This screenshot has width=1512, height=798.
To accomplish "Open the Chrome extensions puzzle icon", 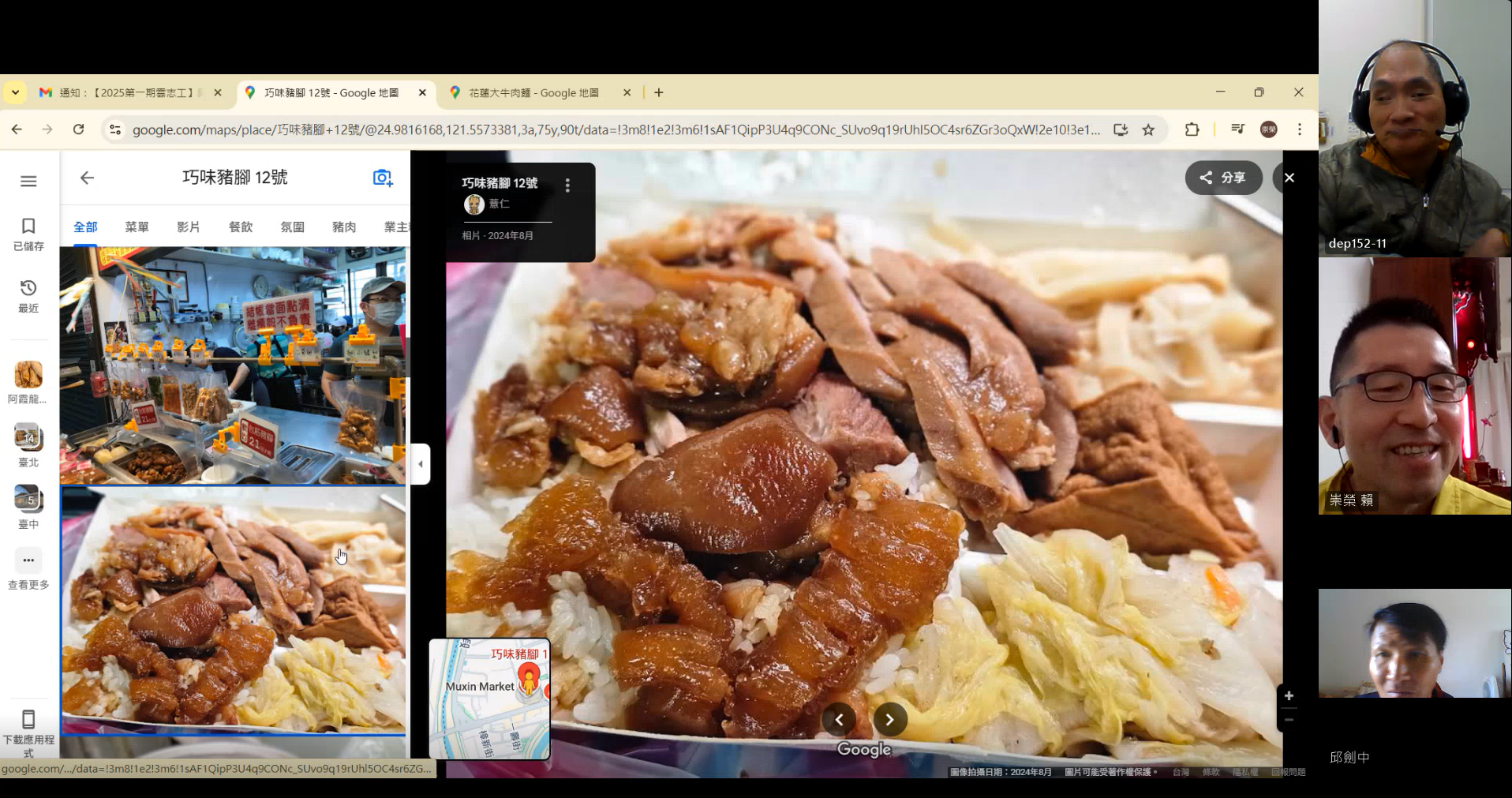I will (1192, 129).
